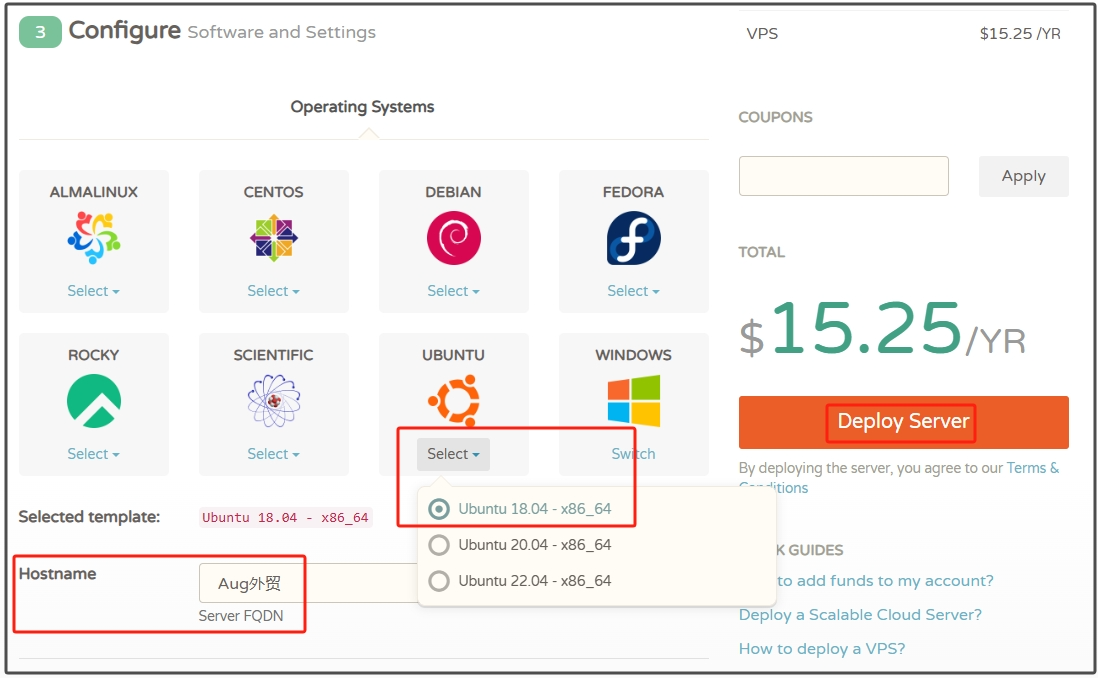Click the selected template 'Ubuntu 18.04 - x86_64' text
The width and height of the screenshot is (1098, 678).
(286, 518)
